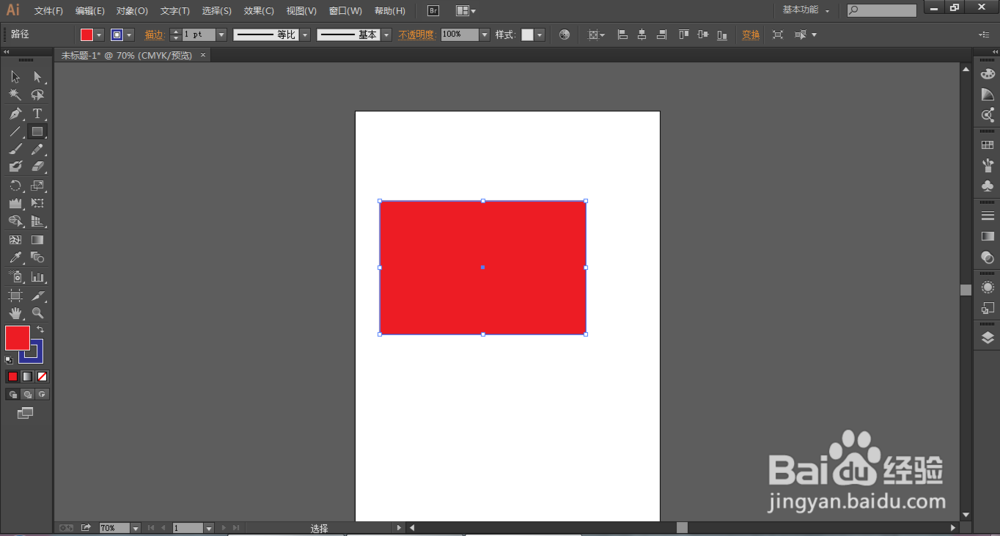
Task: Swap fill and stroke colors
Action: (40, 329)
